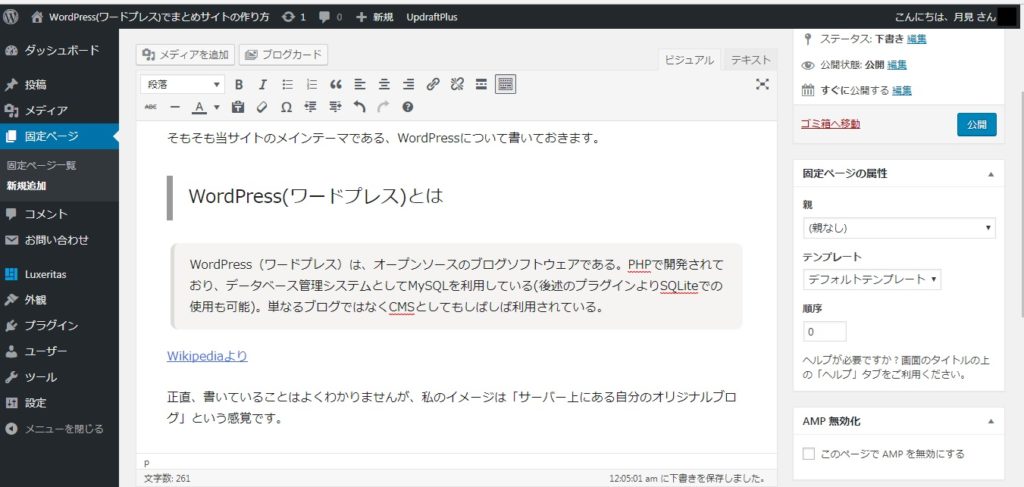Insert a bulleted list
Screen dimensions: 1024x487
coord(287,84)
